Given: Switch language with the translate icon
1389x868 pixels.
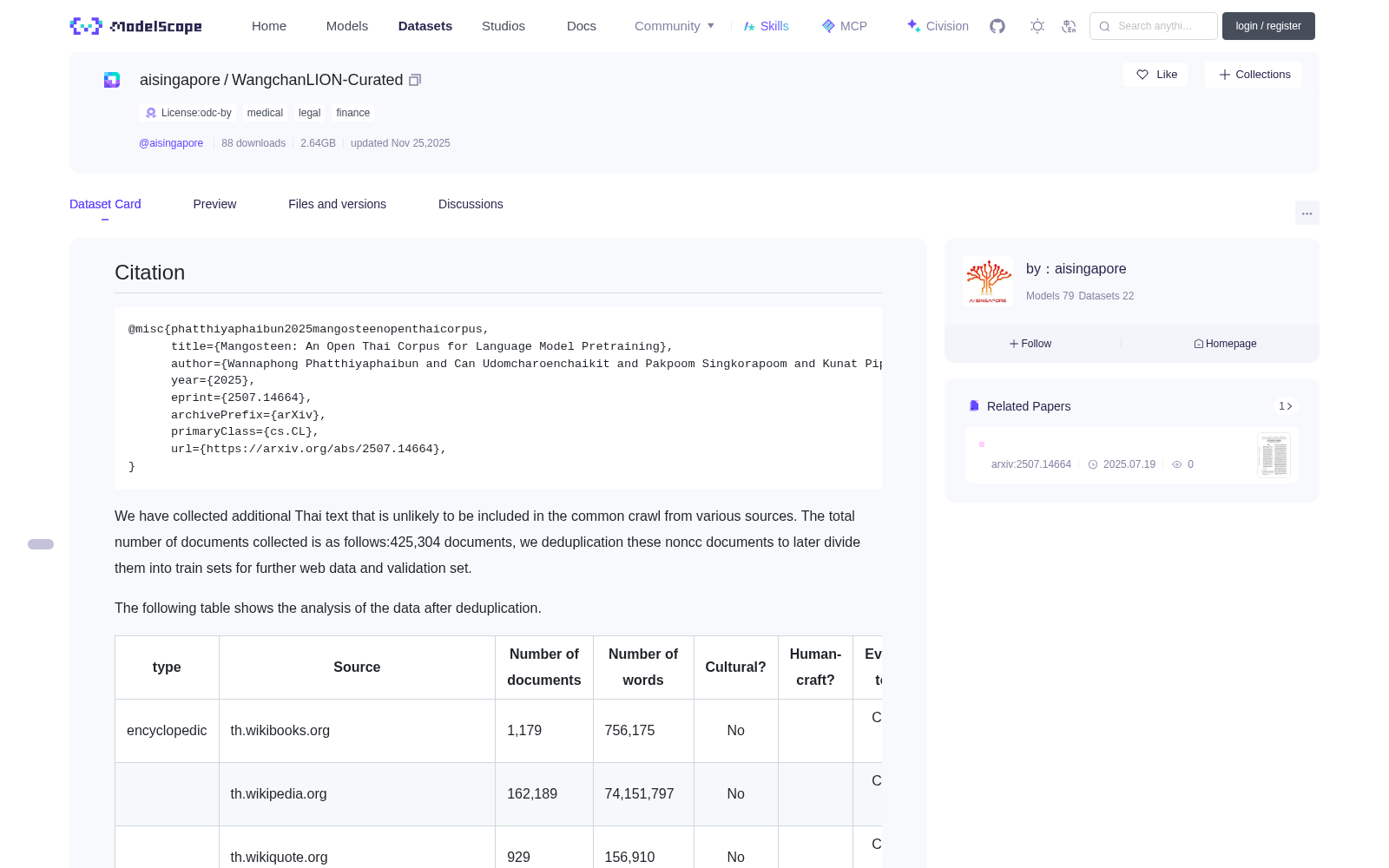Looking at the screenshot, I should click(1070, 26).
